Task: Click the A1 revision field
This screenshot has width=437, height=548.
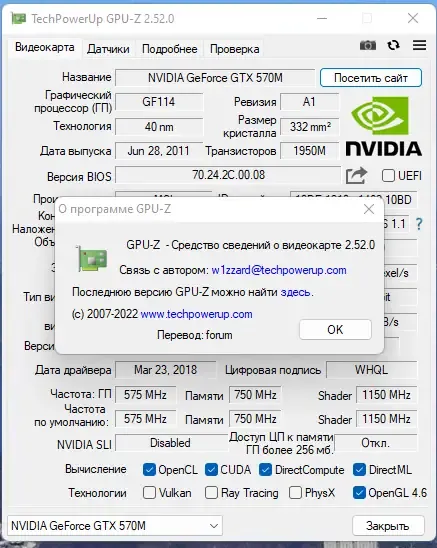Action: (x=309, y=102)
